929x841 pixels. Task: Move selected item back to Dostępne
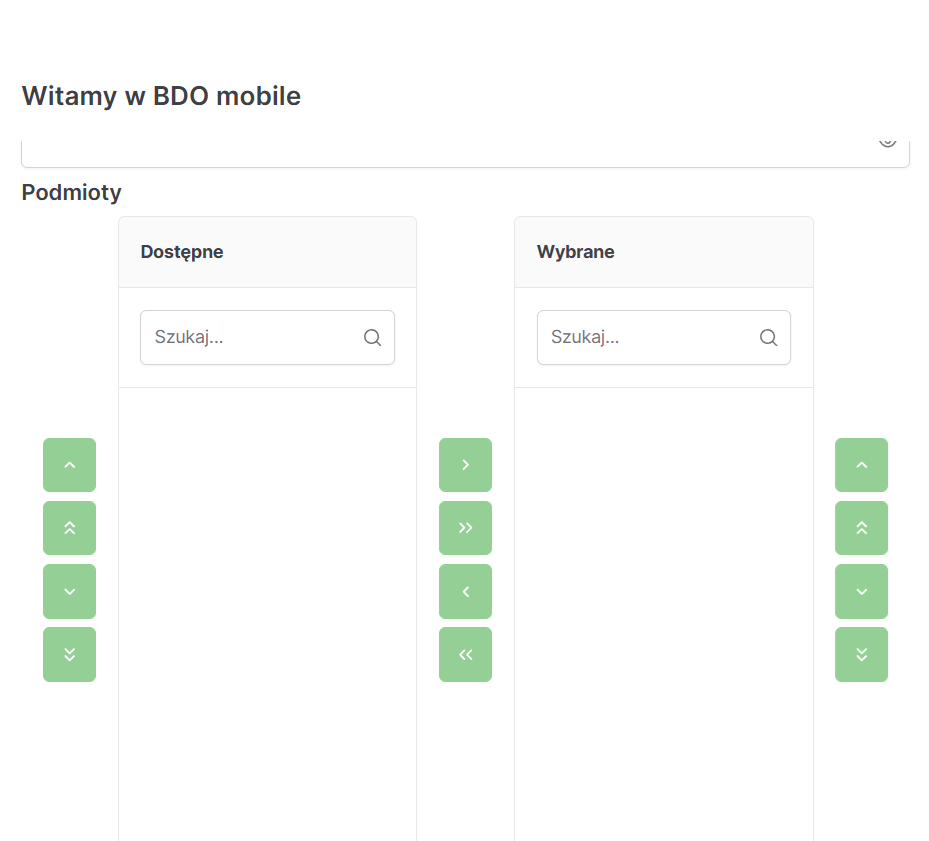click(465, 591)
